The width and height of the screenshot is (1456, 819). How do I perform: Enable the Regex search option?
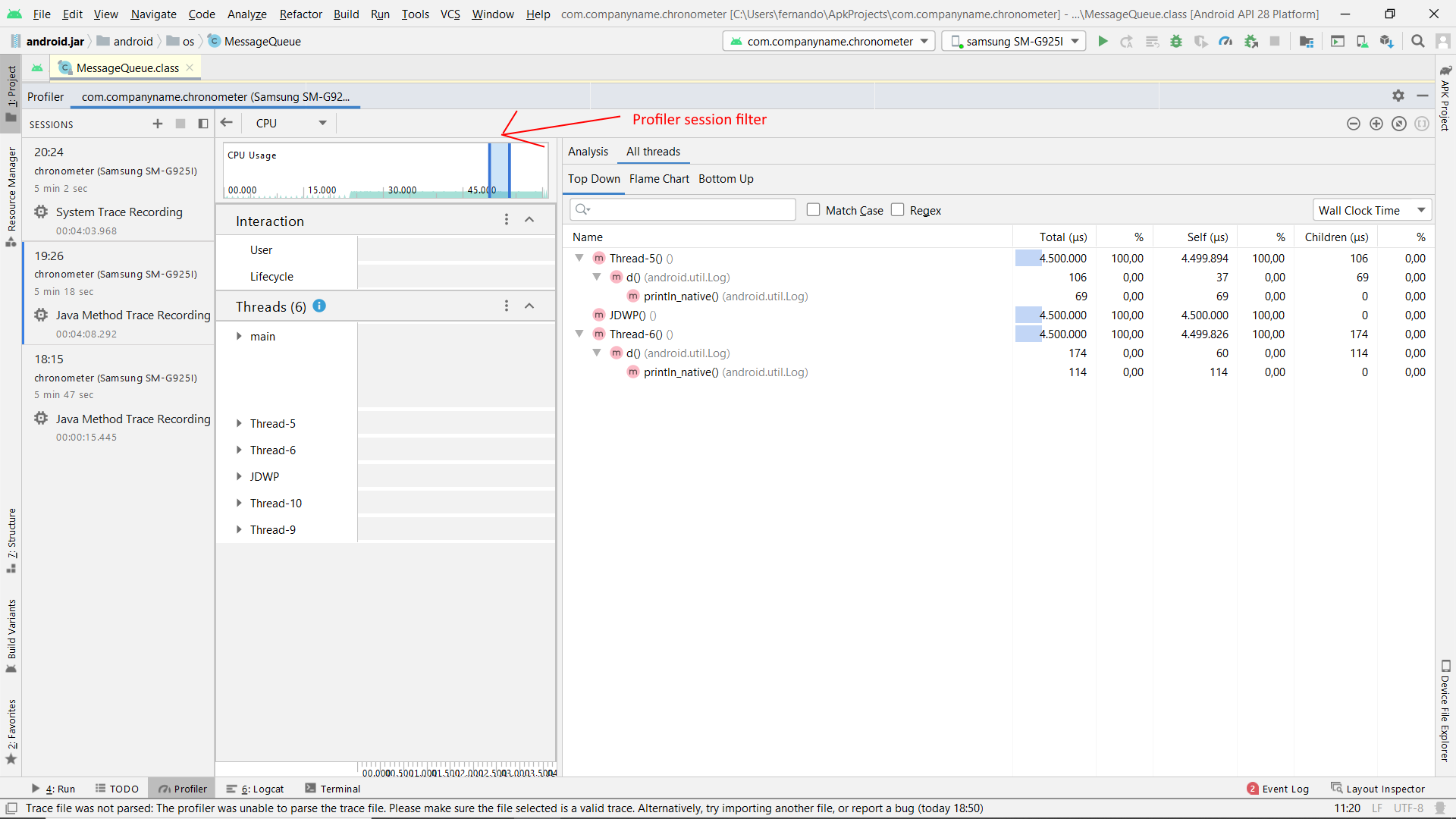point(899,210)
